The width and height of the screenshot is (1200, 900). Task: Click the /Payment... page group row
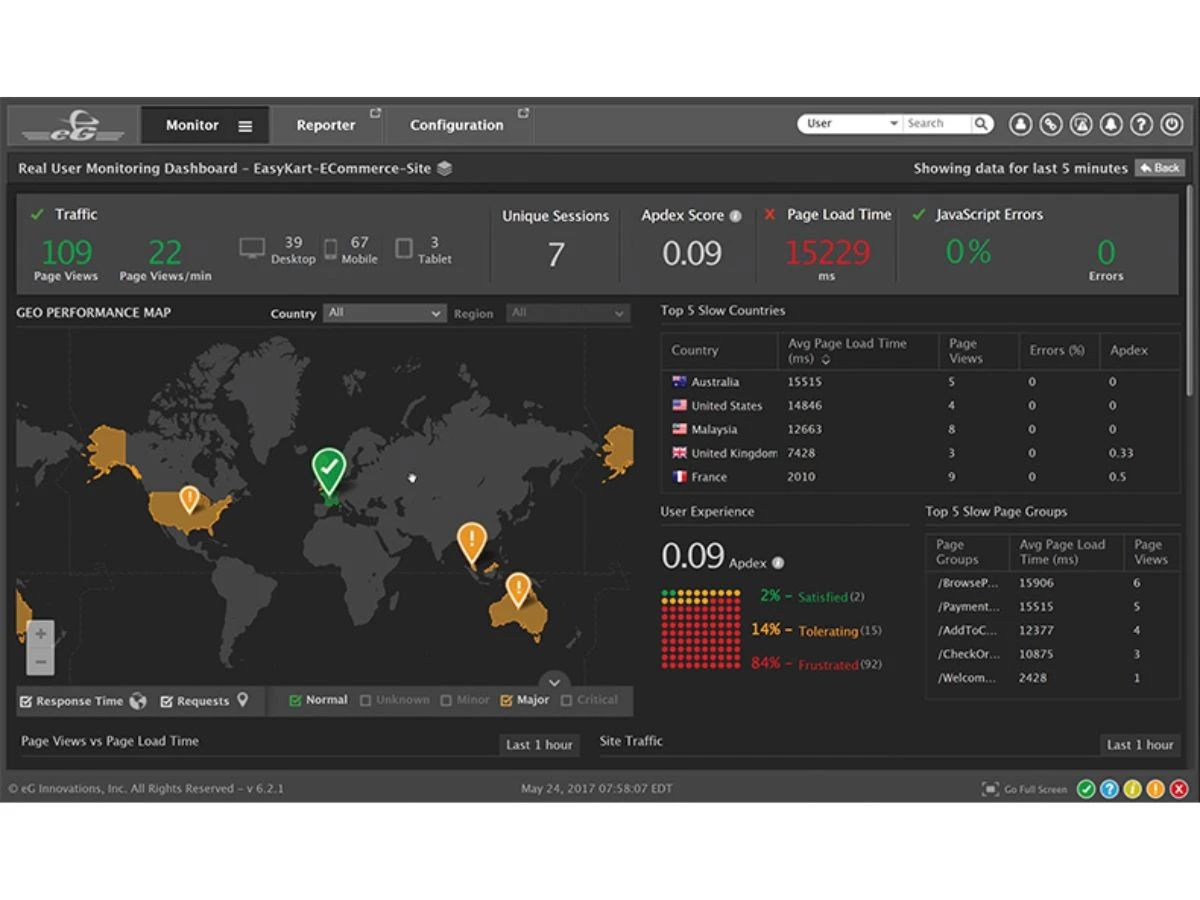(1053, 607)
